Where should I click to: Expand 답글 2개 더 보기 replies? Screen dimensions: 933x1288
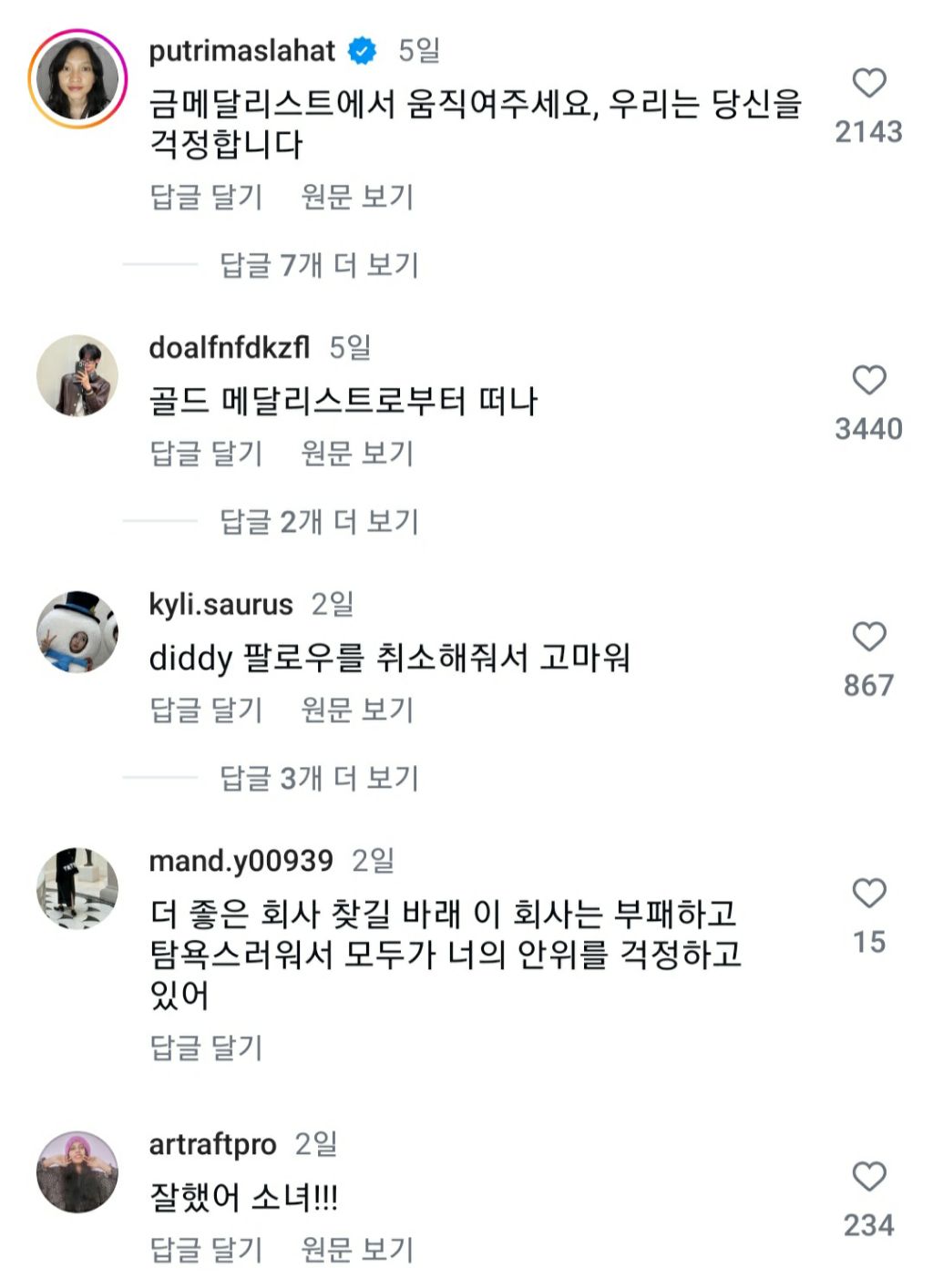click(318, 522)
